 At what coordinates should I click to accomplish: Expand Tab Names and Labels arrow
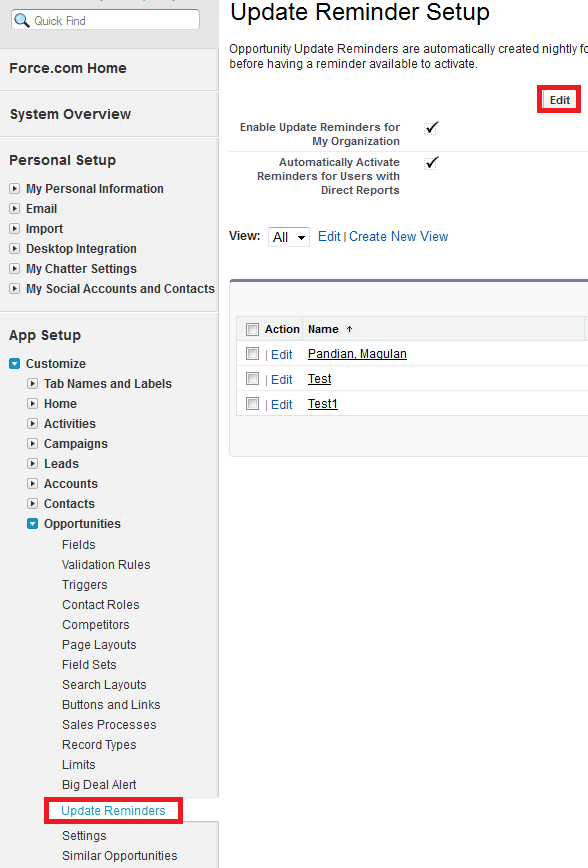(x=33, y=384)
